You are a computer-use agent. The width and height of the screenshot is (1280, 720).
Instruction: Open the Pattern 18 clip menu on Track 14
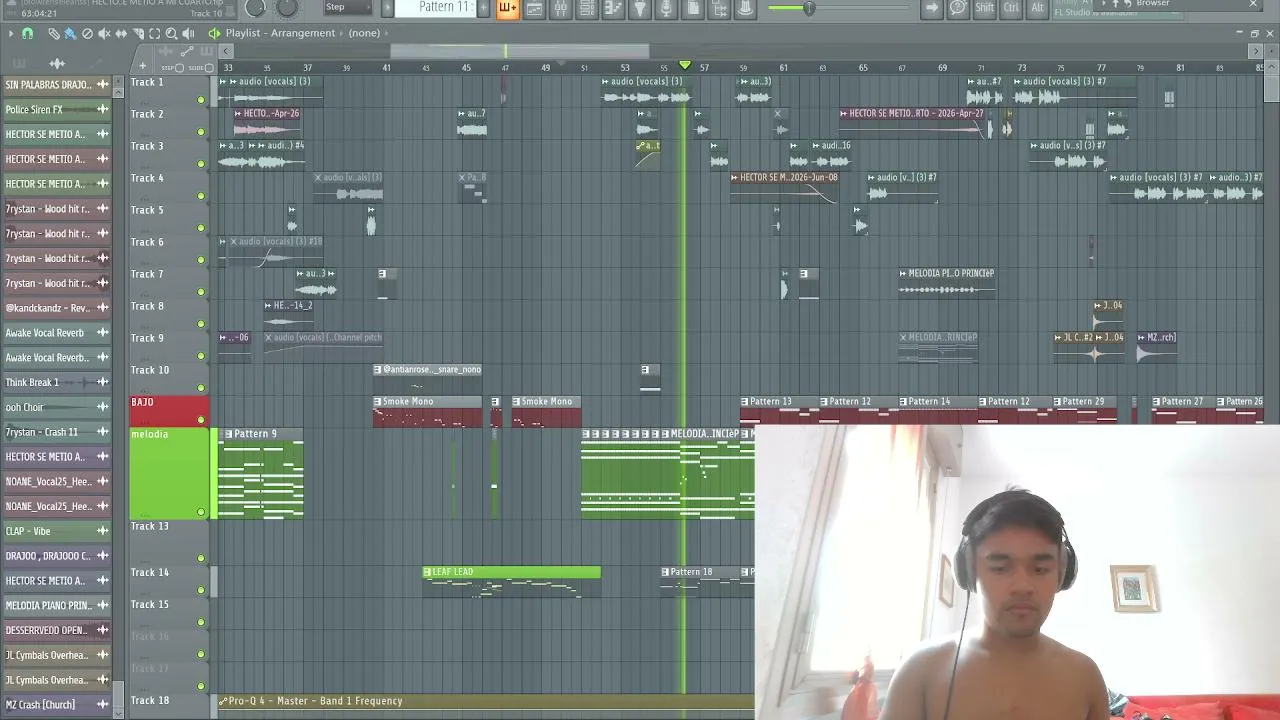(665, 572)
